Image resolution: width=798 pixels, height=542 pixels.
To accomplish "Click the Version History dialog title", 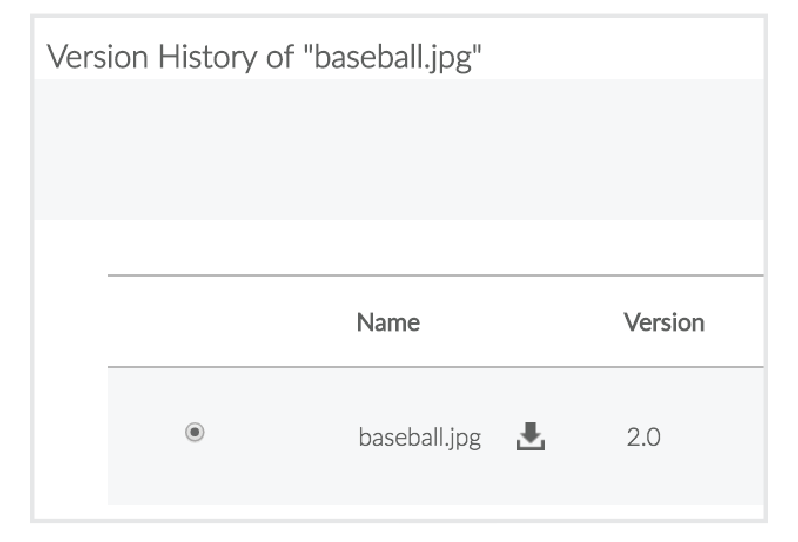I will pyautogui.click(x=266, y=56).
